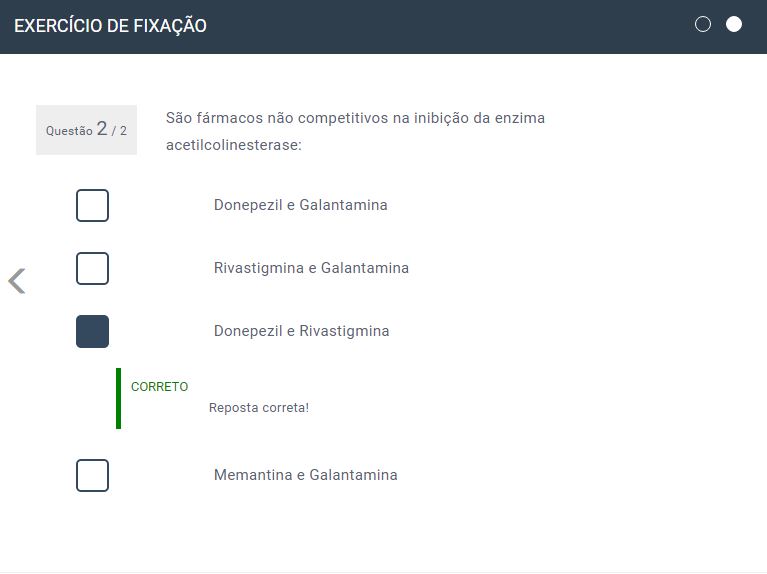This screenshot has width=767, height=574.
Task: Click the Reposta correta! message
Action: (x=259, y=408)
